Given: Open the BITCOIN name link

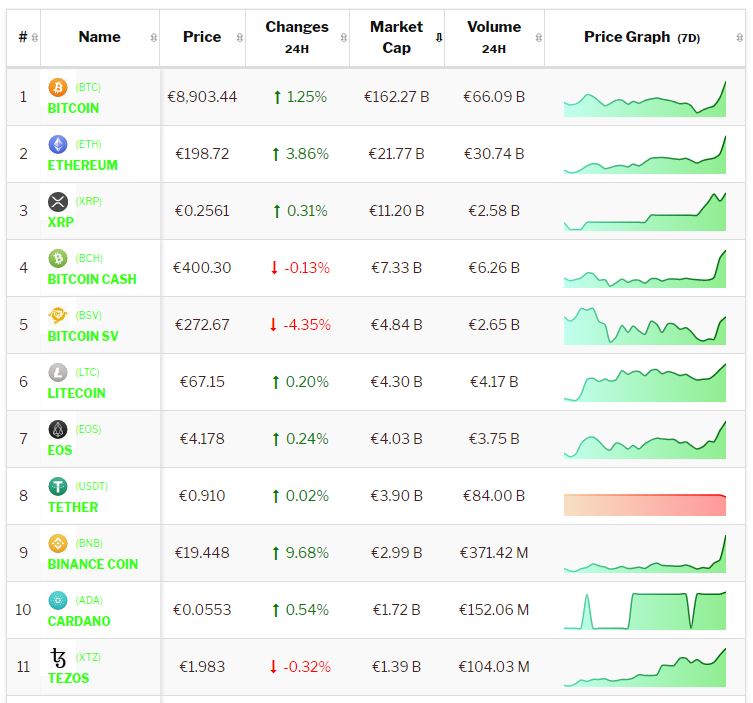Looking at the screenshot, I should pyautogui.click(x=73, y=108).
